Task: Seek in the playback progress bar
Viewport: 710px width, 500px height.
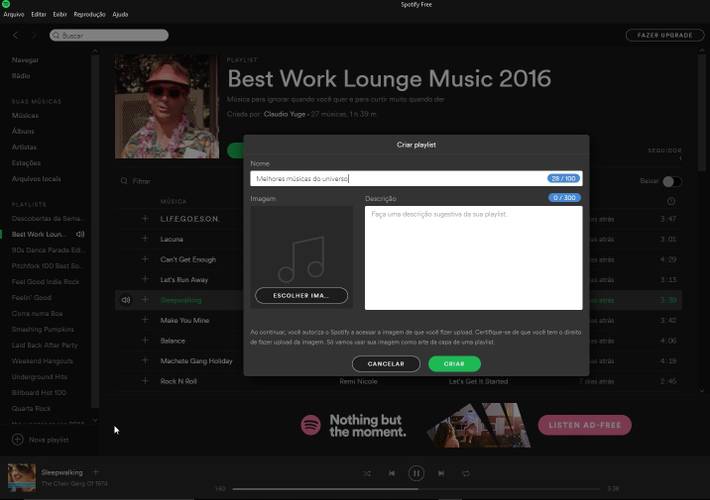Action: 416,489
